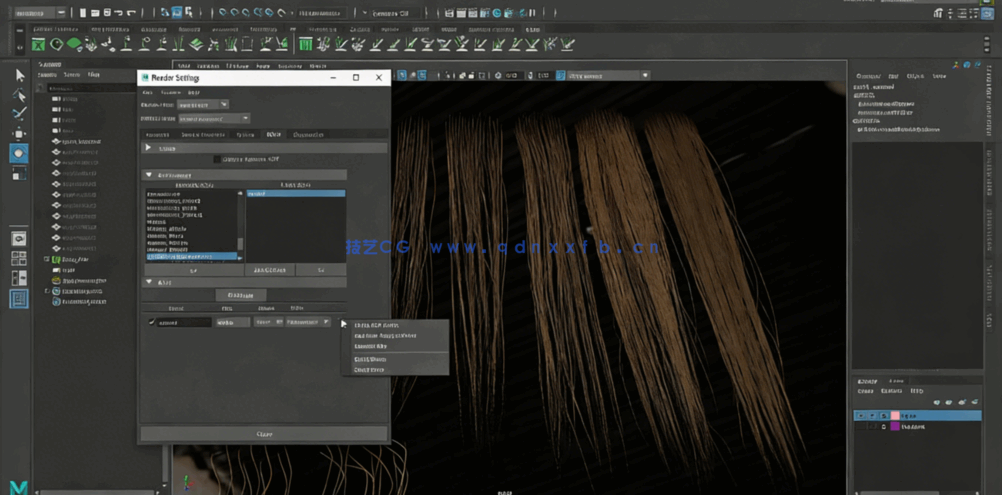Choose the first entry in the context menu

(376, 325)
